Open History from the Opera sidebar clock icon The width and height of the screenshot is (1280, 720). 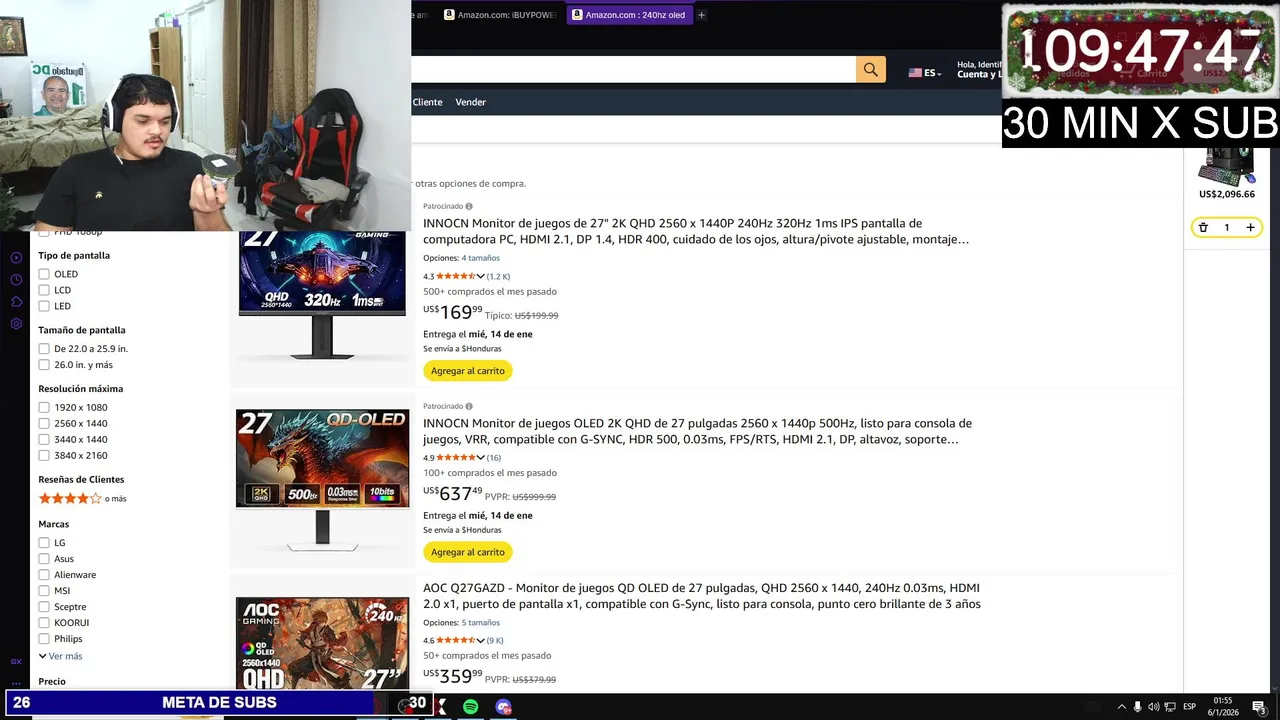16,280
